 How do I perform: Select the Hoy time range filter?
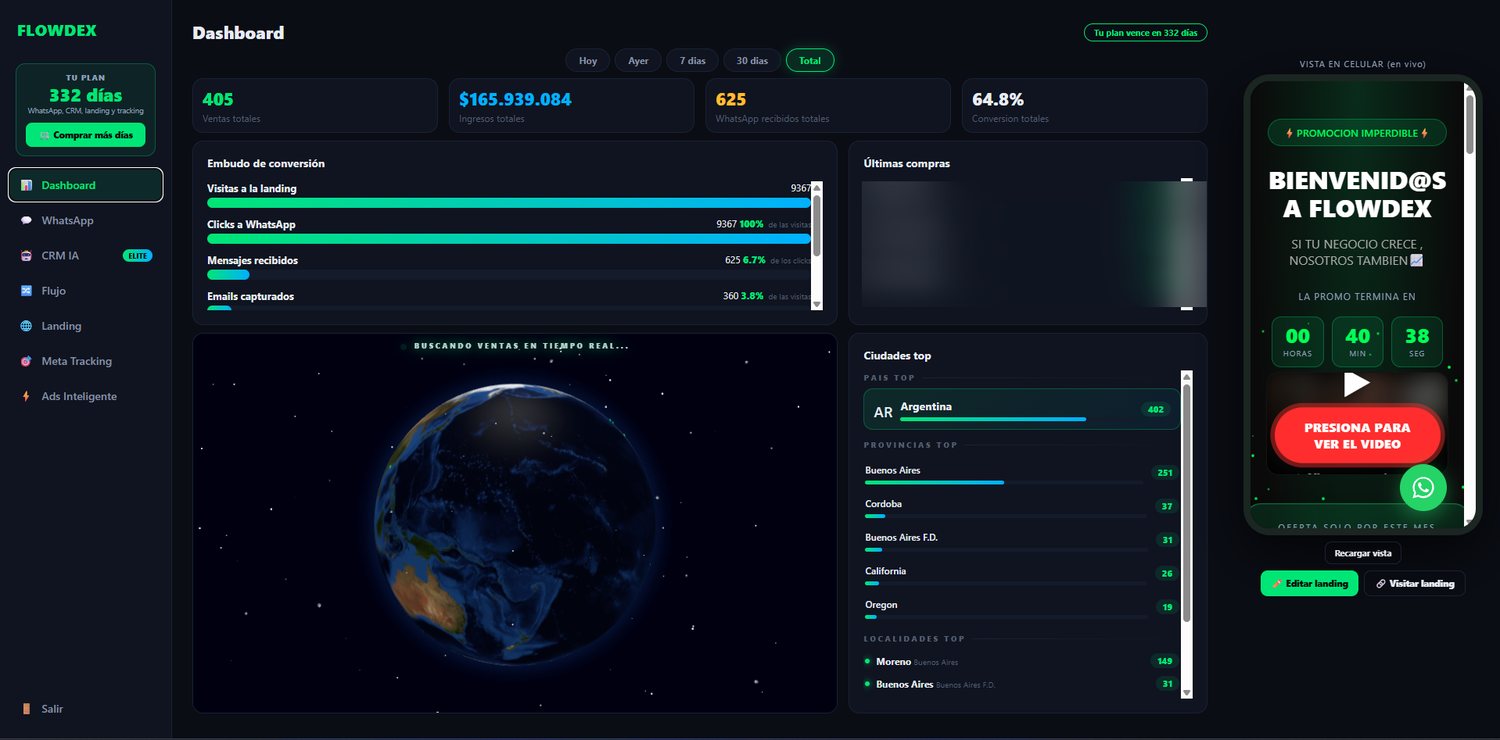588,60
